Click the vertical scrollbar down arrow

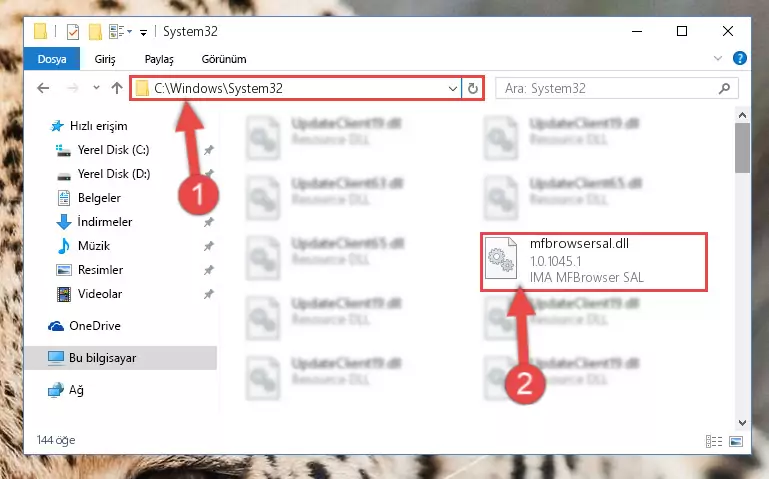click(742, 423)
